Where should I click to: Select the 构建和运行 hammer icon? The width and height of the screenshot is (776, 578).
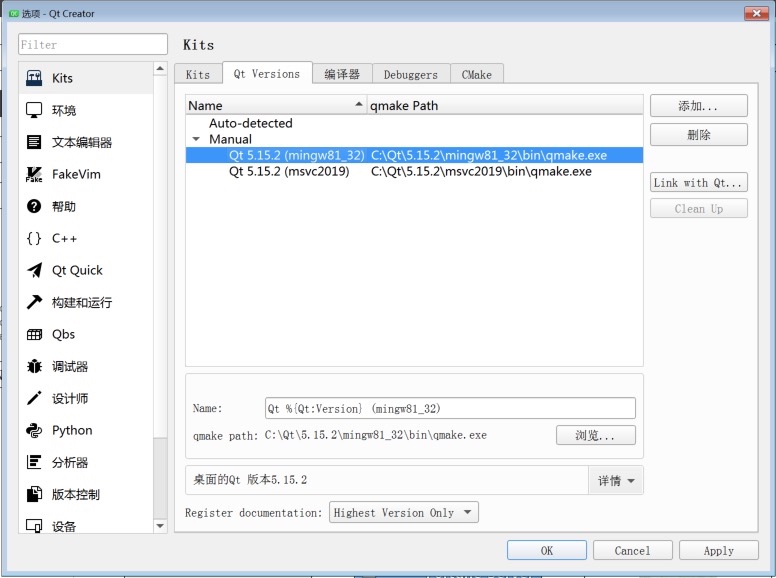click(34, 302)
